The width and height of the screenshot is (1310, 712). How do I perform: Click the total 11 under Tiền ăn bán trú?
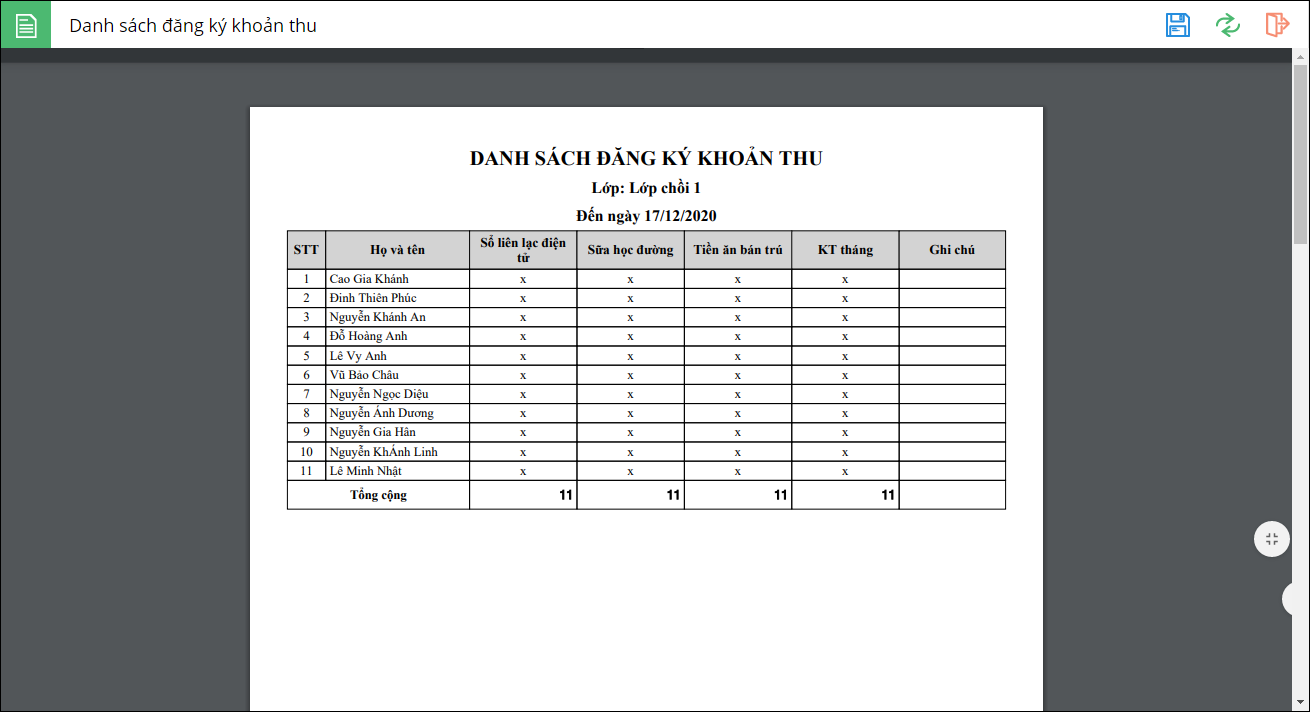point(780,494)
